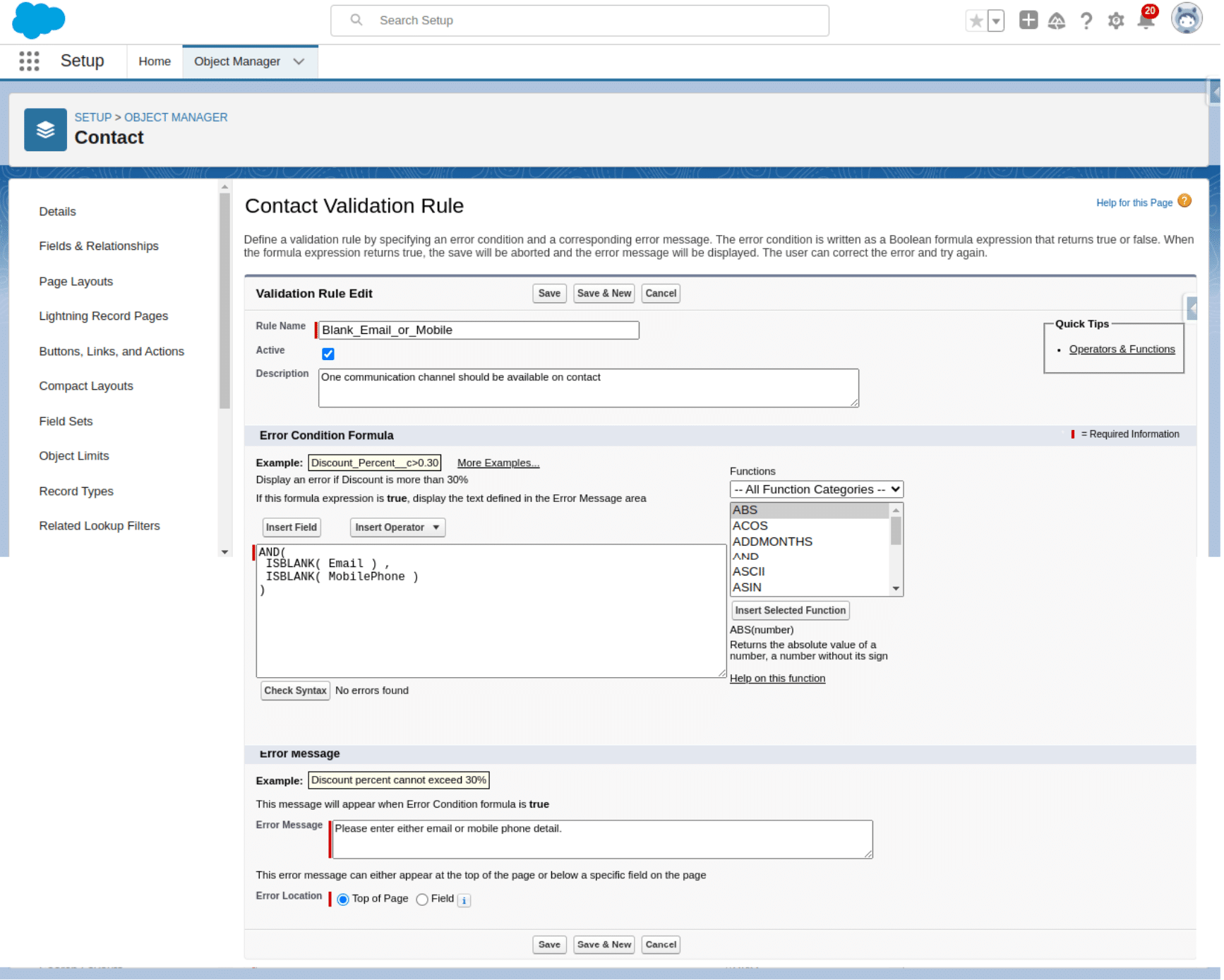The width and height of the screenshot is (1224, 980).
Task: Open the Insert Operator dropdown
Action: pos(397,527)
